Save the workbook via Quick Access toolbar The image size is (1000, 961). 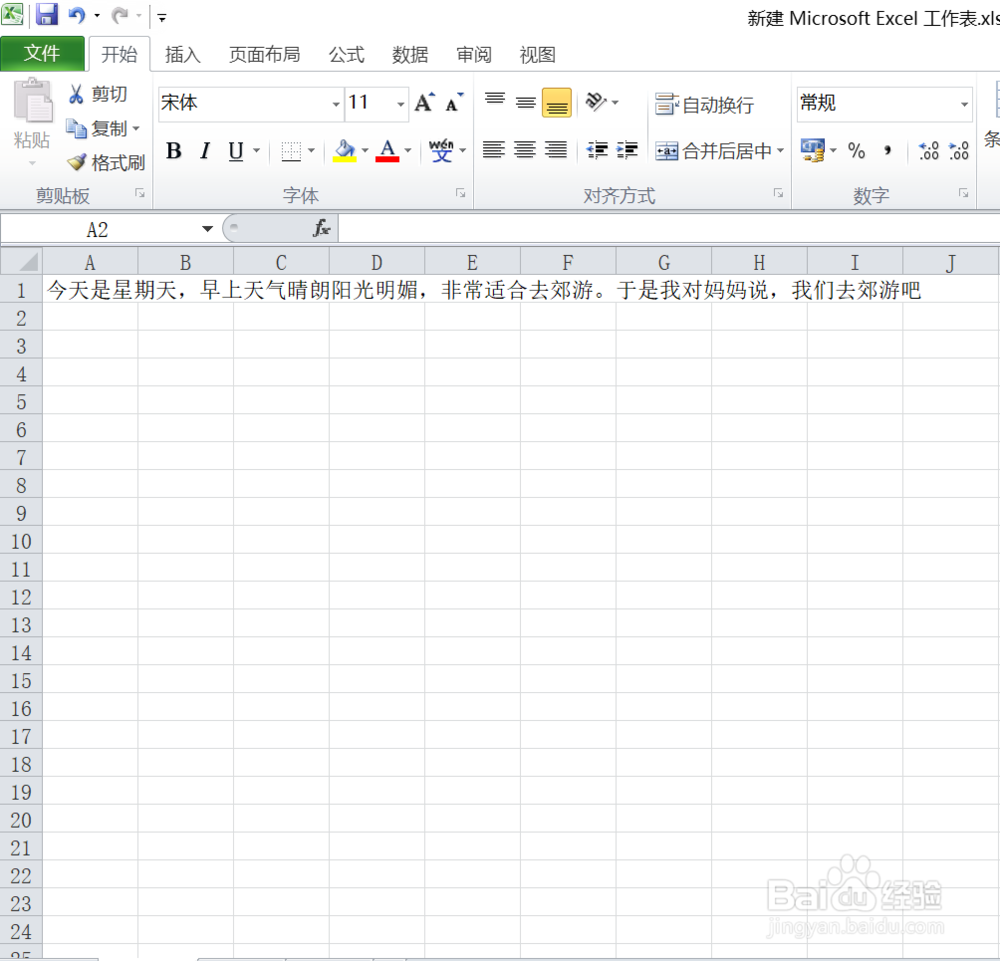(x=45, y=15)
